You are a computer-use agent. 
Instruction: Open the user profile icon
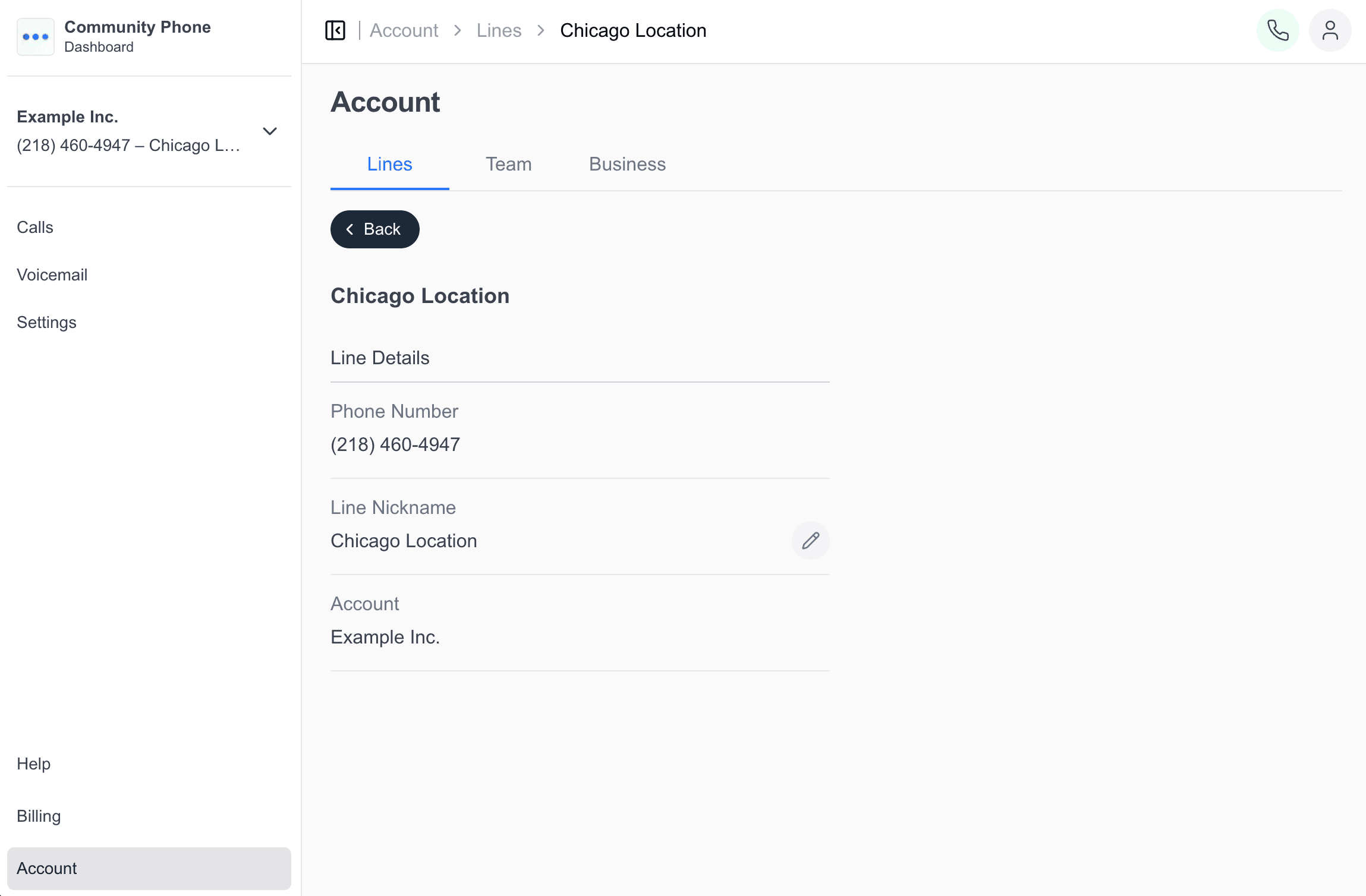[x=1330, y=30]
